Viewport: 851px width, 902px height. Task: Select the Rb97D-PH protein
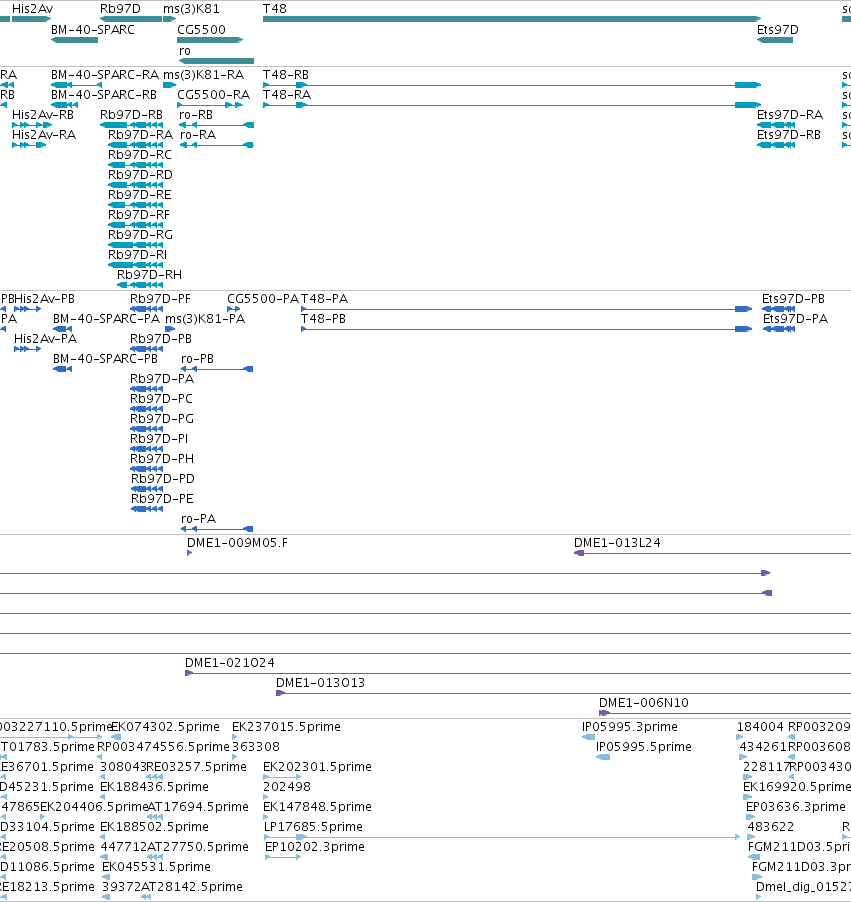click(162, 458)
